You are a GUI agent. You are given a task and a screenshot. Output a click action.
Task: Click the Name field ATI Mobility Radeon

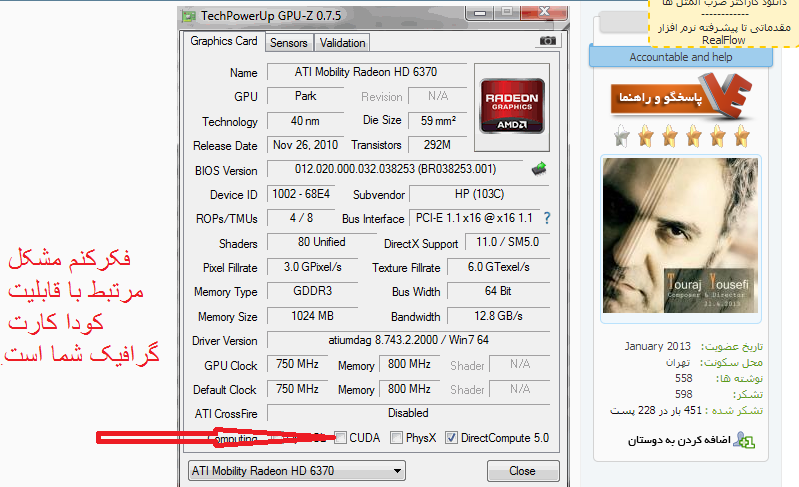coord(366,72)
